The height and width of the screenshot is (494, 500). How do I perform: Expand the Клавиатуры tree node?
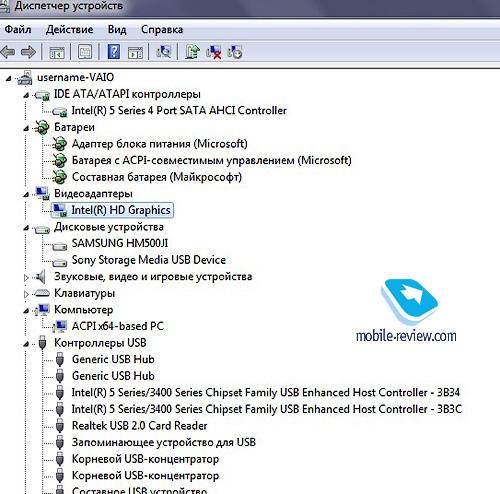click(x=26, y=294)
